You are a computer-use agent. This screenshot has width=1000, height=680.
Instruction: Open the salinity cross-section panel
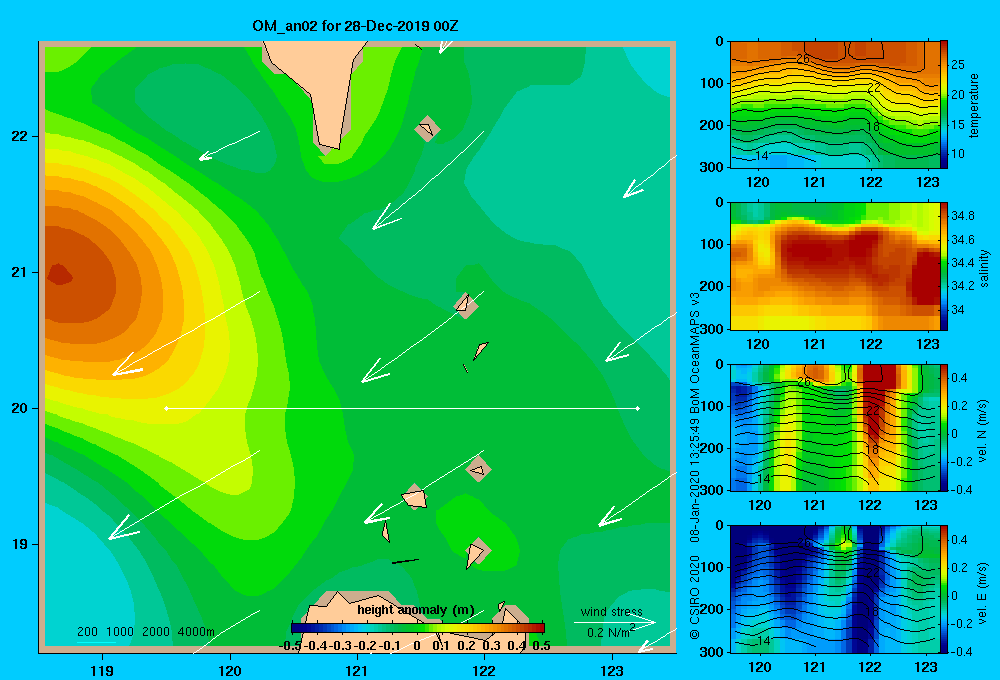pyautogui.click(x=834, y=266)
